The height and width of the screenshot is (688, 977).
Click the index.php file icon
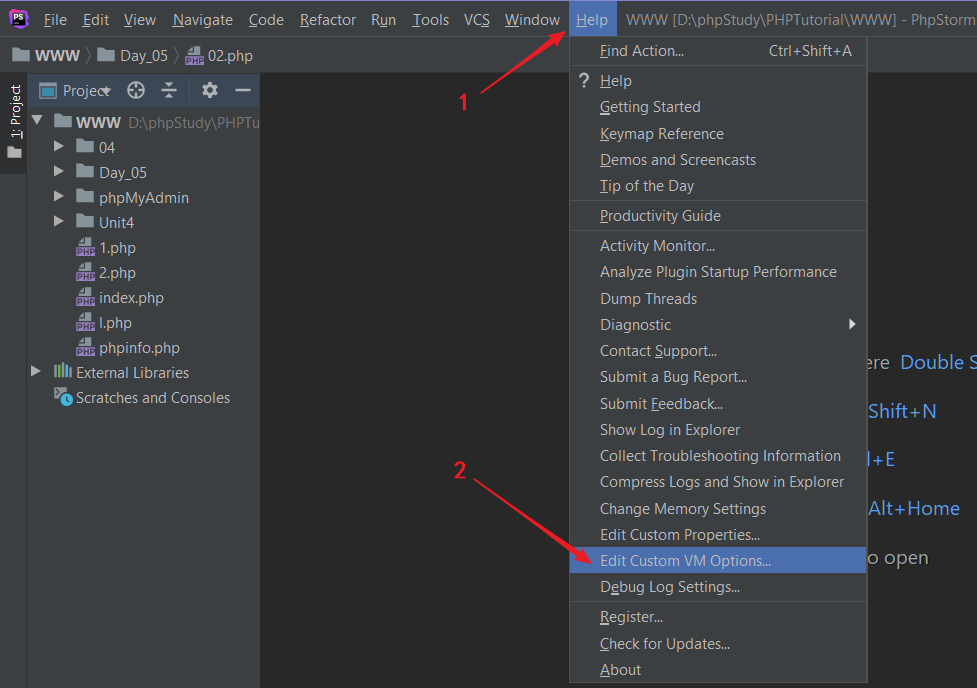[x=85, y=297]
